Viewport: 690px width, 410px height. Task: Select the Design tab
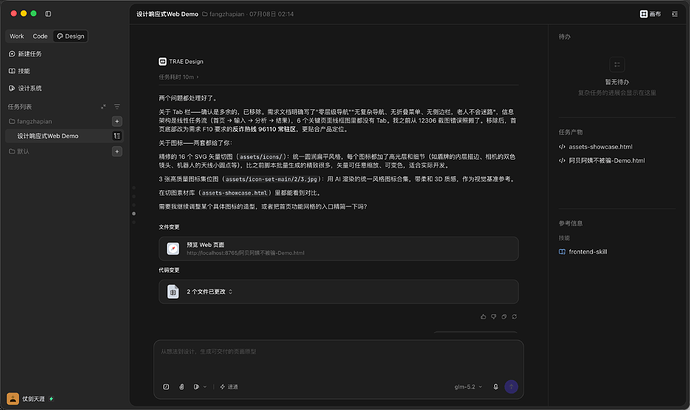coord(70,36)
